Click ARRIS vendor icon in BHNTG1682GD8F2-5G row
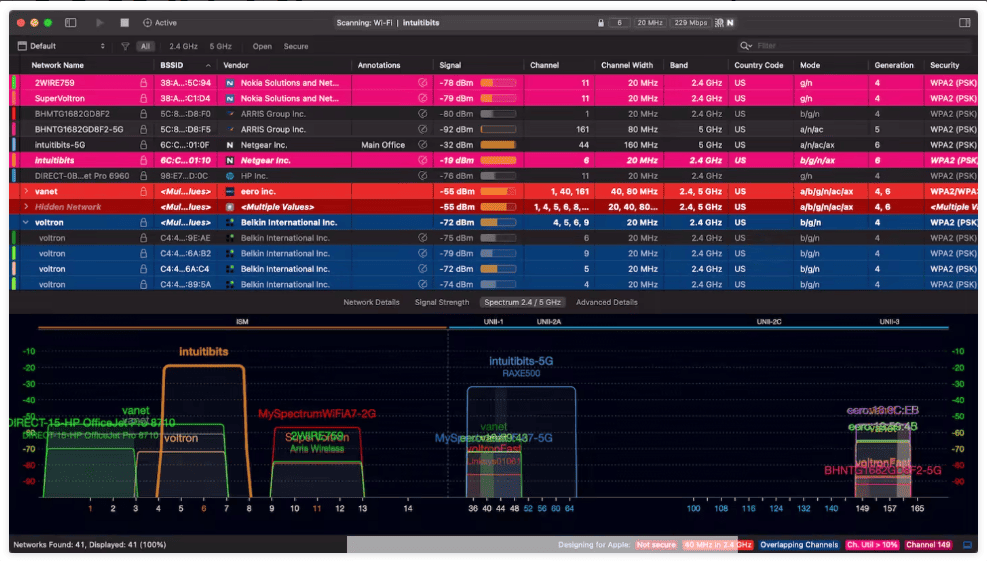Screen dimensions: 987x561 click(x=230, y=129)
